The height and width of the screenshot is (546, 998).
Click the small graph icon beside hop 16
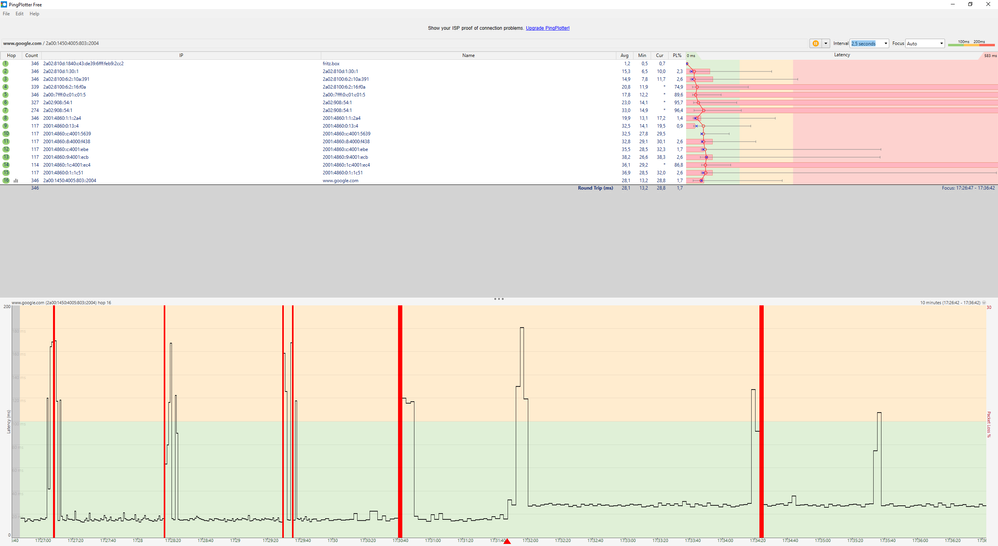pos(16,181)
